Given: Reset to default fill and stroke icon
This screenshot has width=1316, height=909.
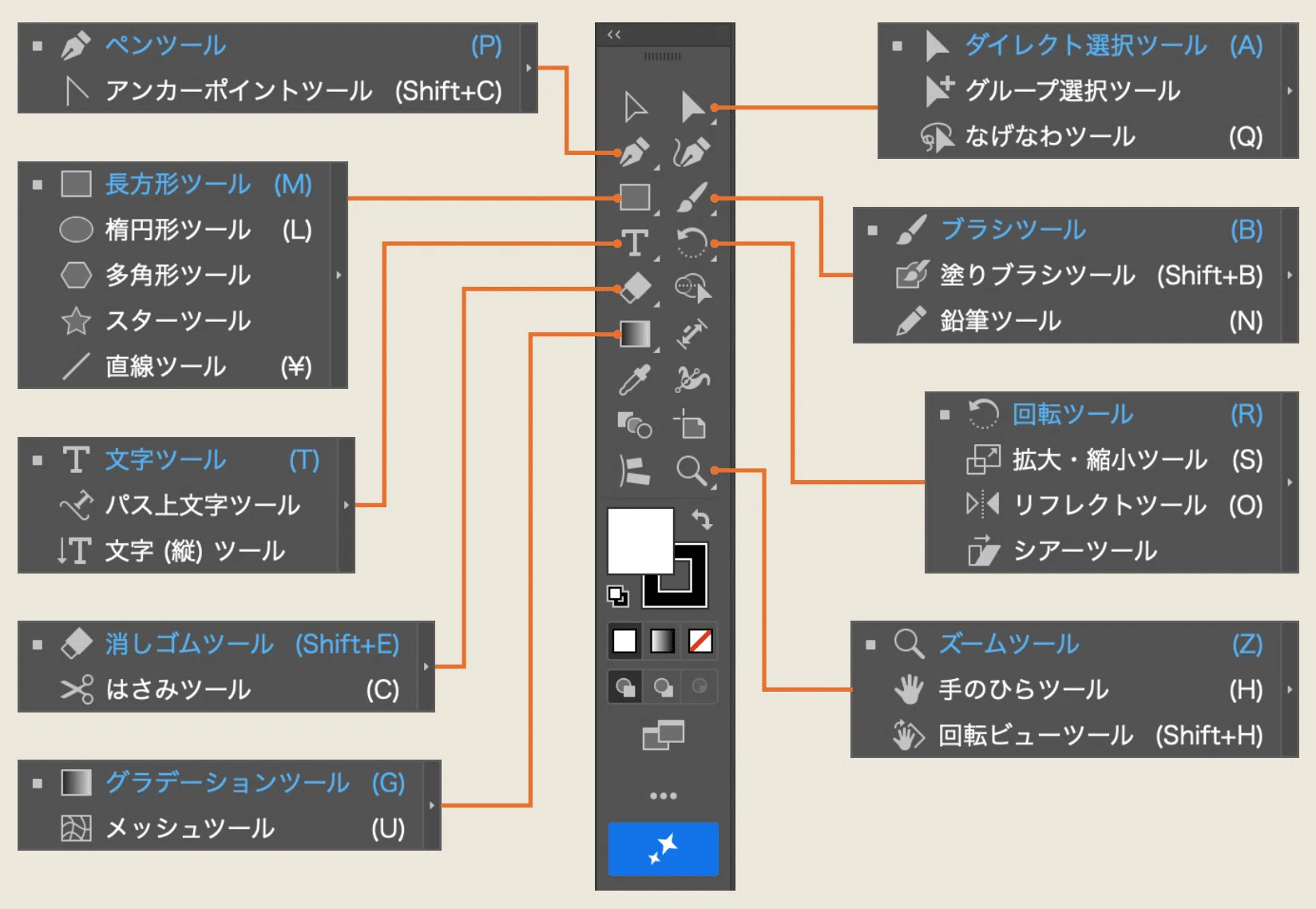Looking at the screenshot, I should coord(617,596).
